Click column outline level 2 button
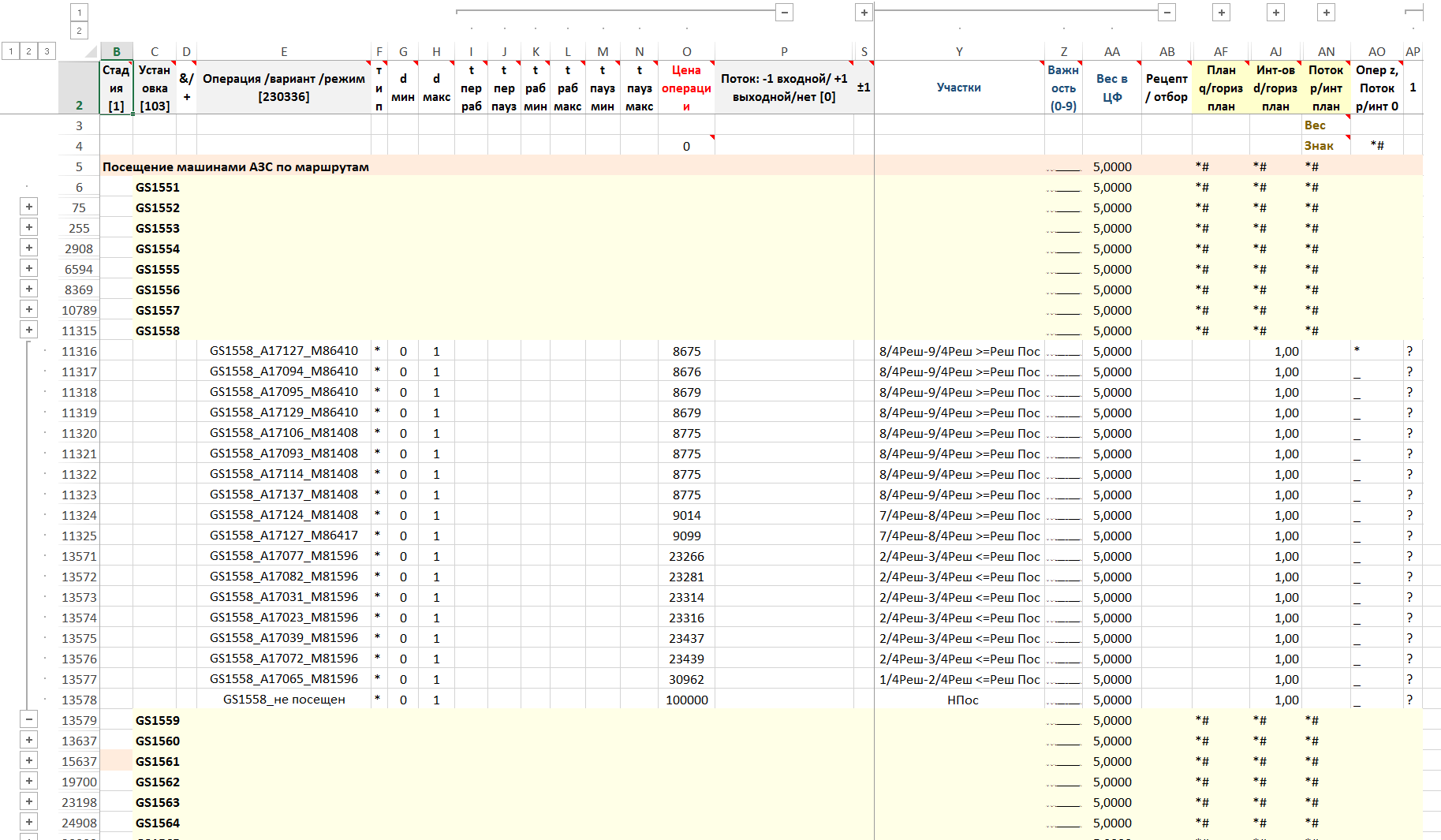Viewport: 1441px width, 840px height. [79, 31]
